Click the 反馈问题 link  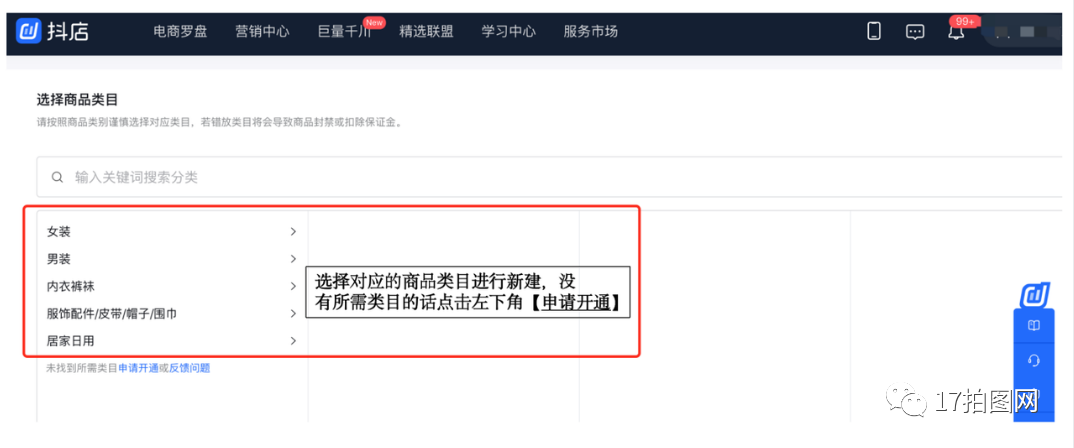pos(190,369)
